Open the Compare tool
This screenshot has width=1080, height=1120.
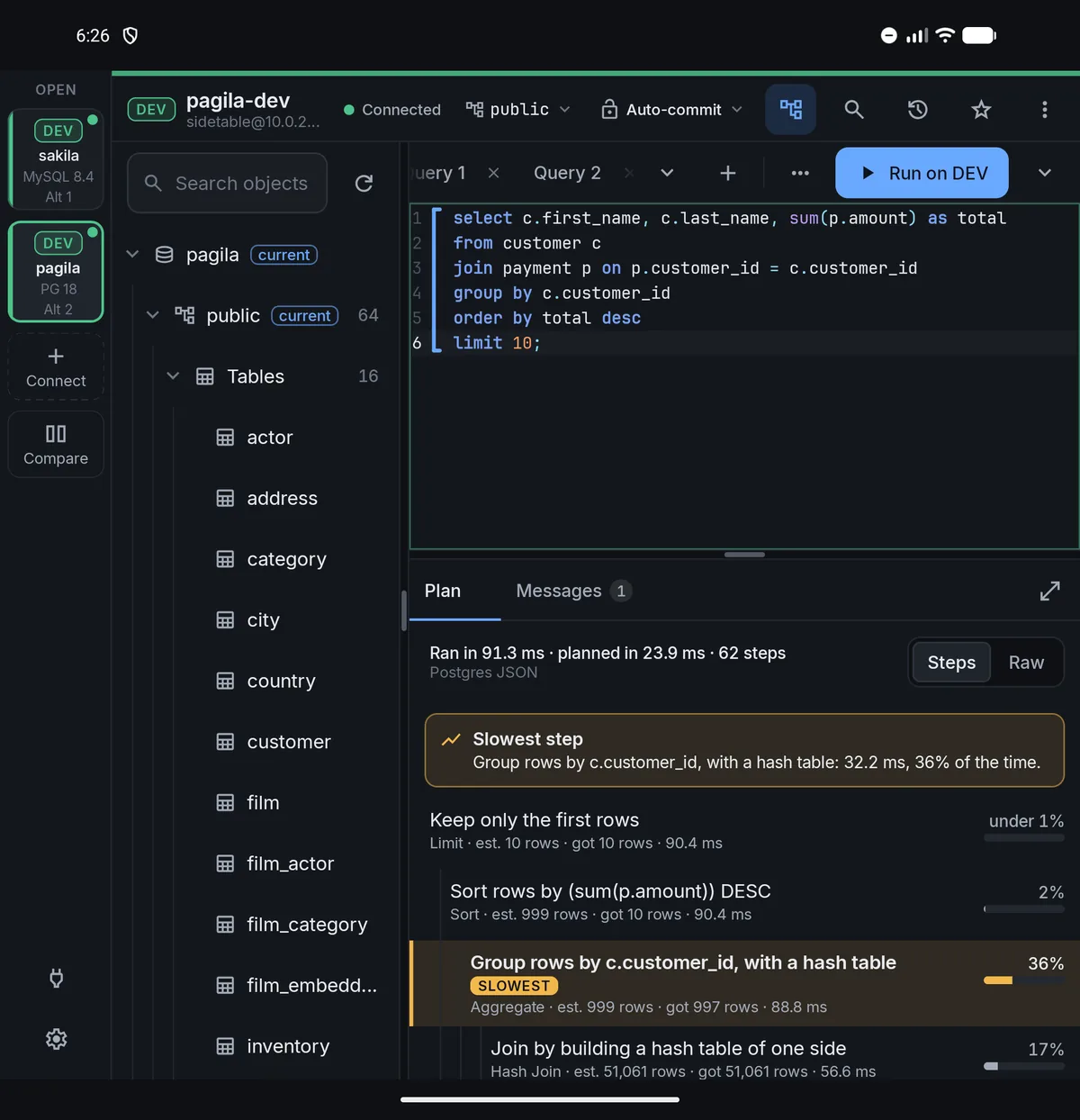tap(56, 445)
